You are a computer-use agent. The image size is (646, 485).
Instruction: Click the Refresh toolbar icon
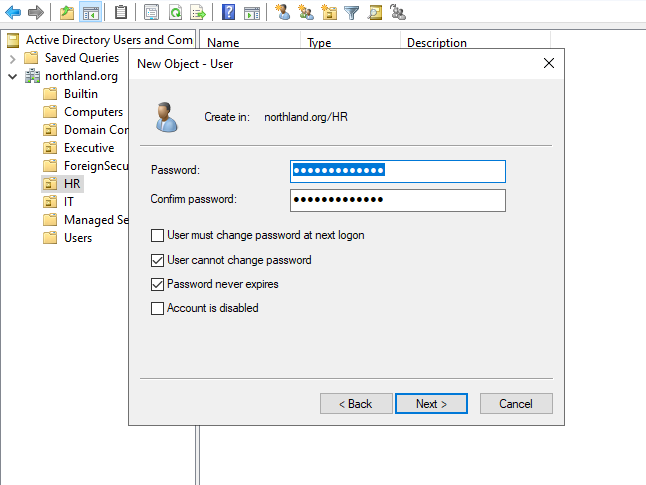[x=175, y=13]
